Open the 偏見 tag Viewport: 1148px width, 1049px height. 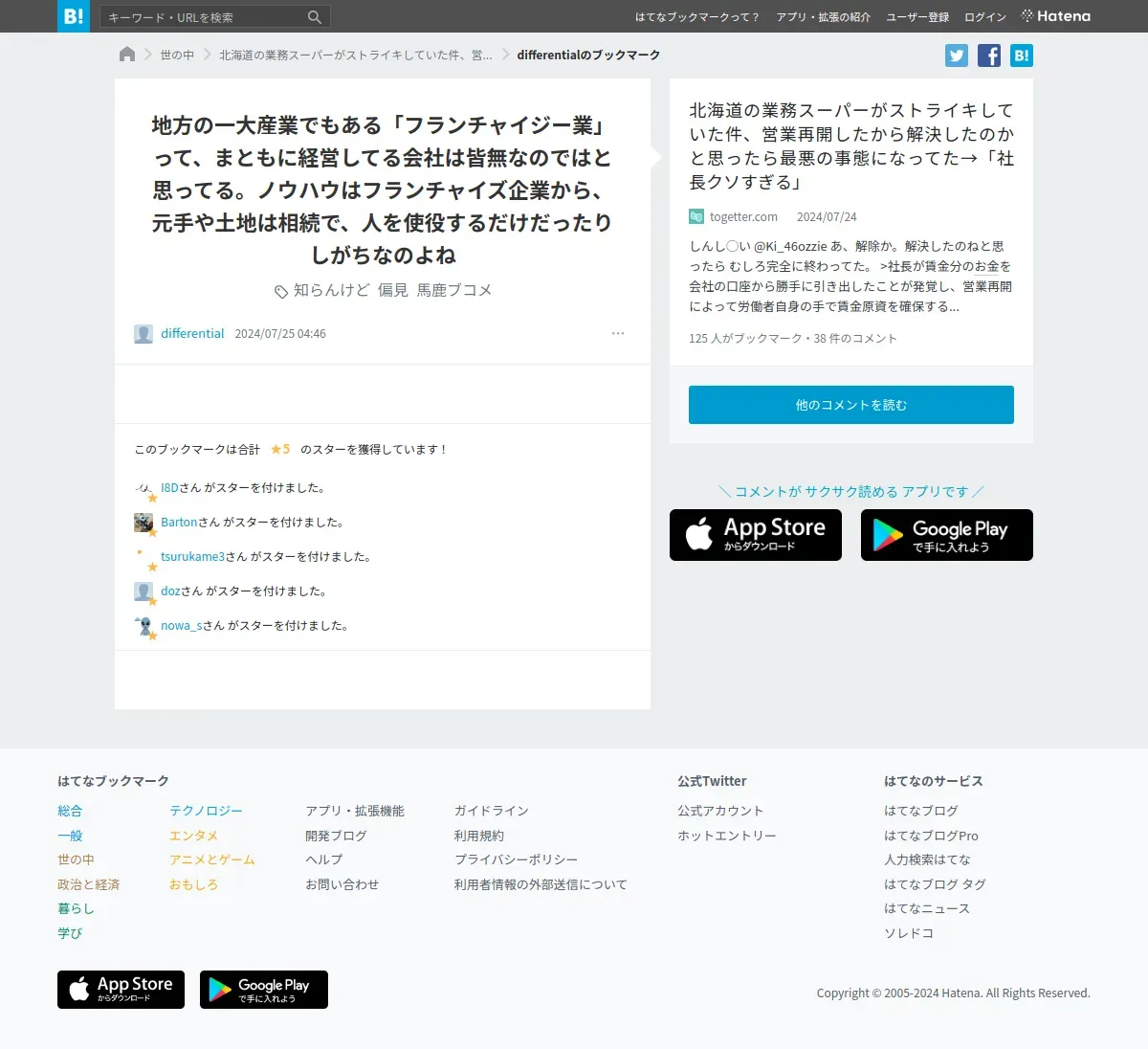(x=393, y=290)
